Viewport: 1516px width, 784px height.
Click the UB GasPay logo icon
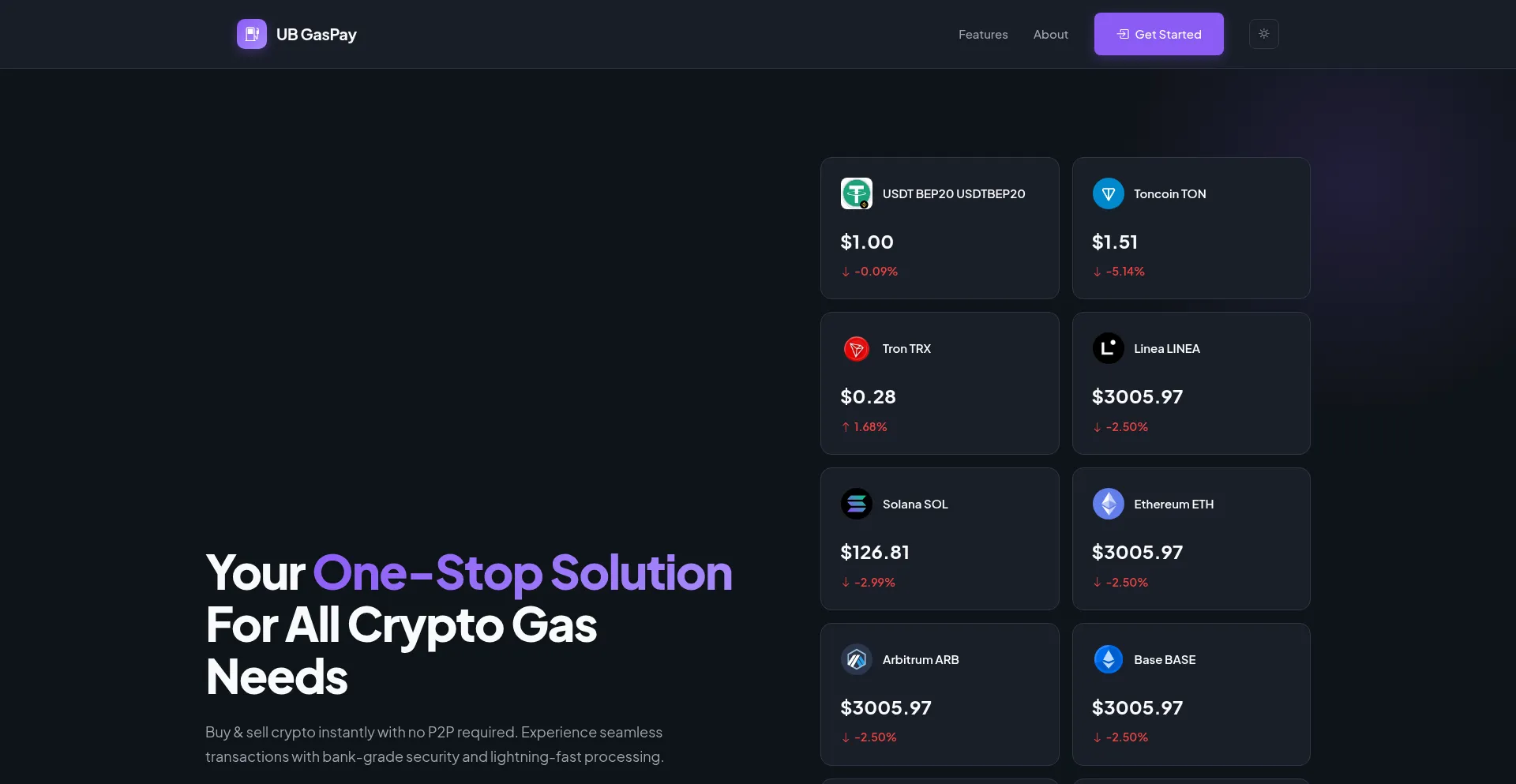tap(251, 34)
